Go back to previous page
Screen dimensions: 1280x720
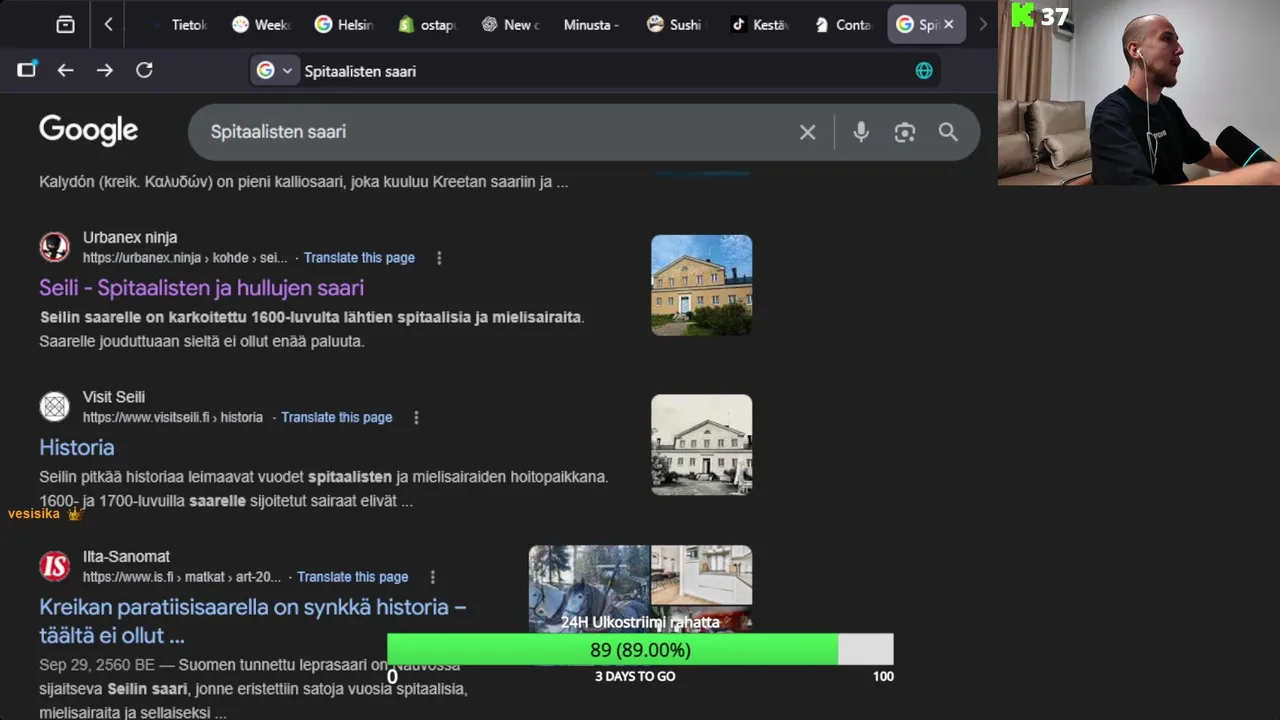click(x=65, y=70)
